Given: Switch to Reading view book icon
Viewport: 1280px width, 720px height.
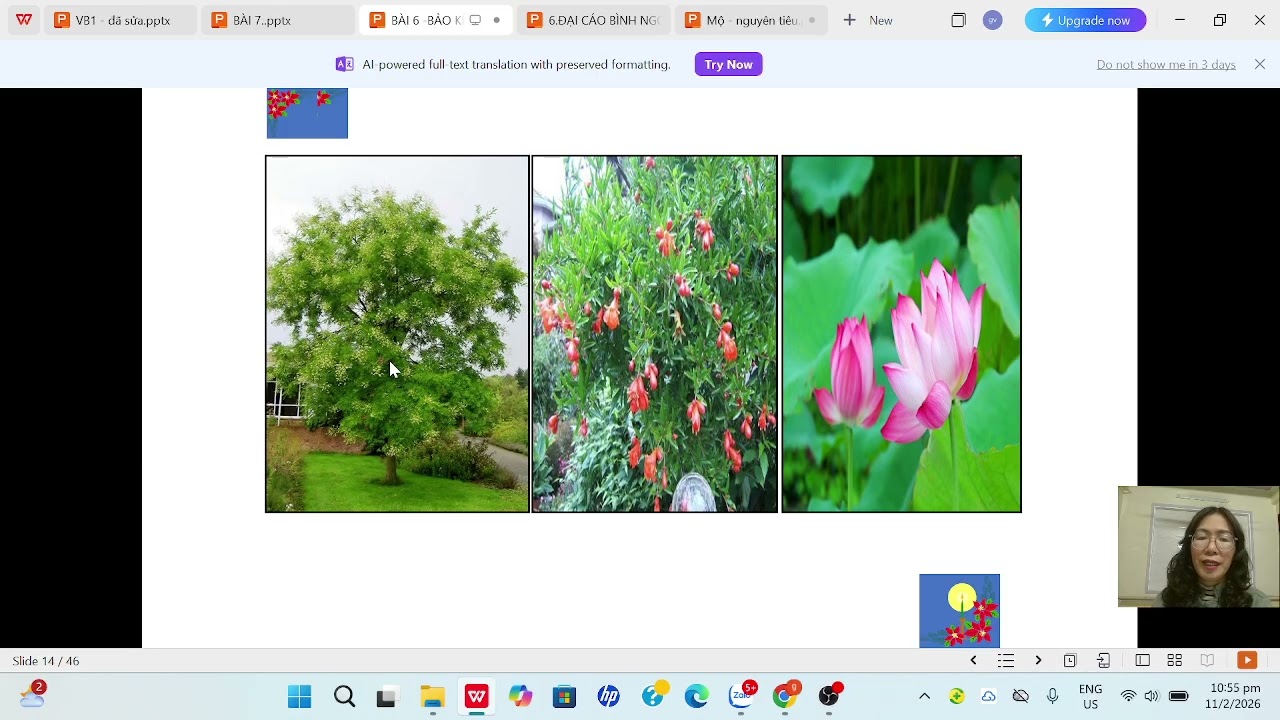Looking at the screenshot, I should pyautogui.click(x=1207, y=660).
